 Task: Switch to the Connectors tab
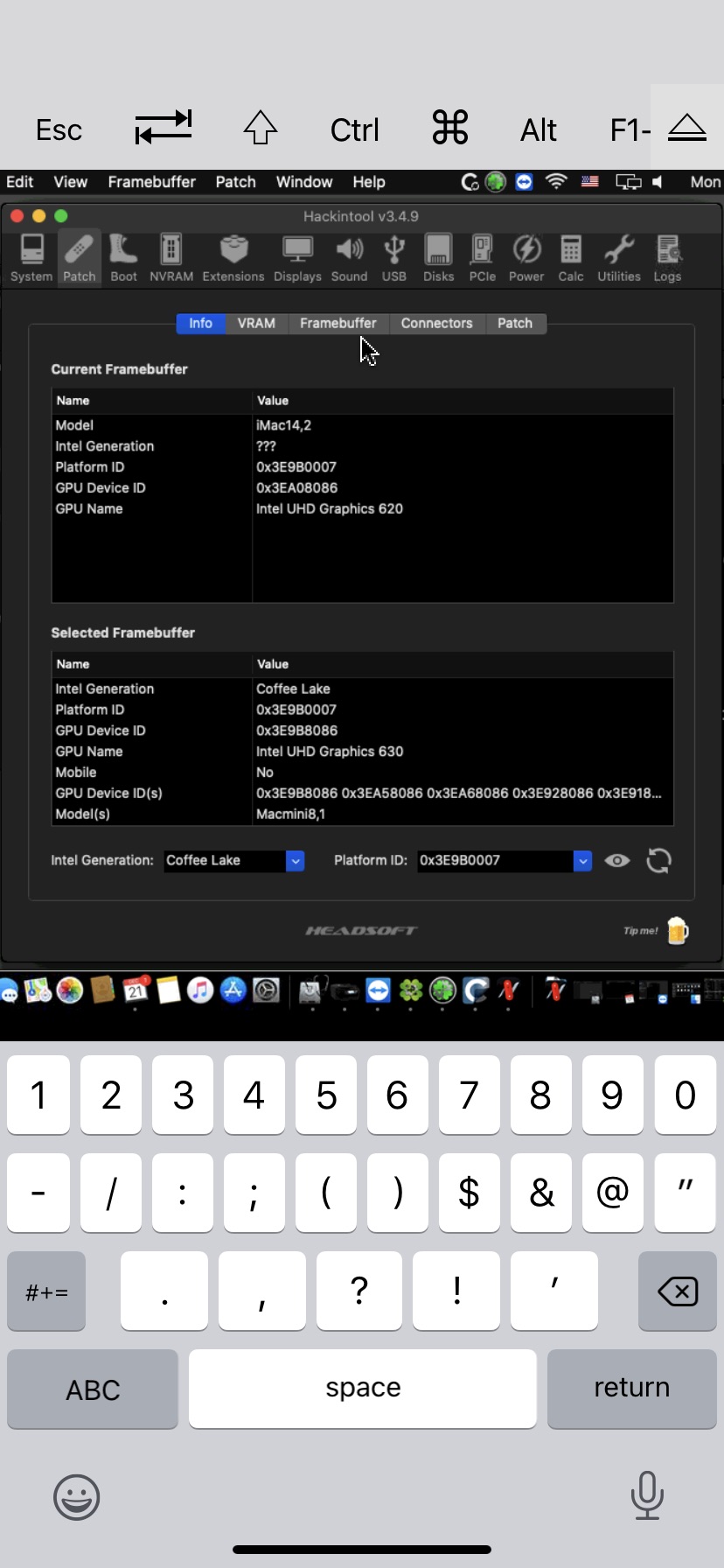click(x=436, y=324)
